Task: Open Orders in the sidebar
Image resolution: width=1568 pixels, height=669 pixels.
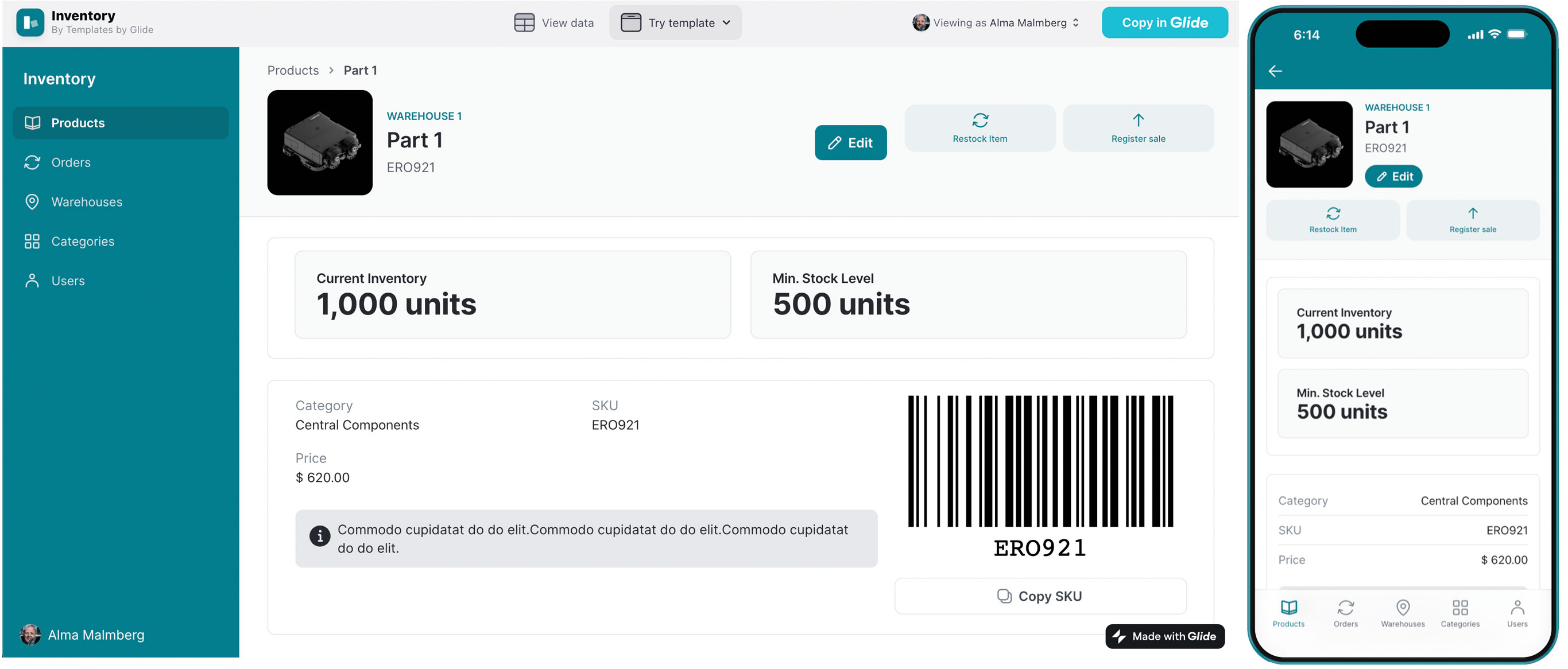Action: point(71,162)
